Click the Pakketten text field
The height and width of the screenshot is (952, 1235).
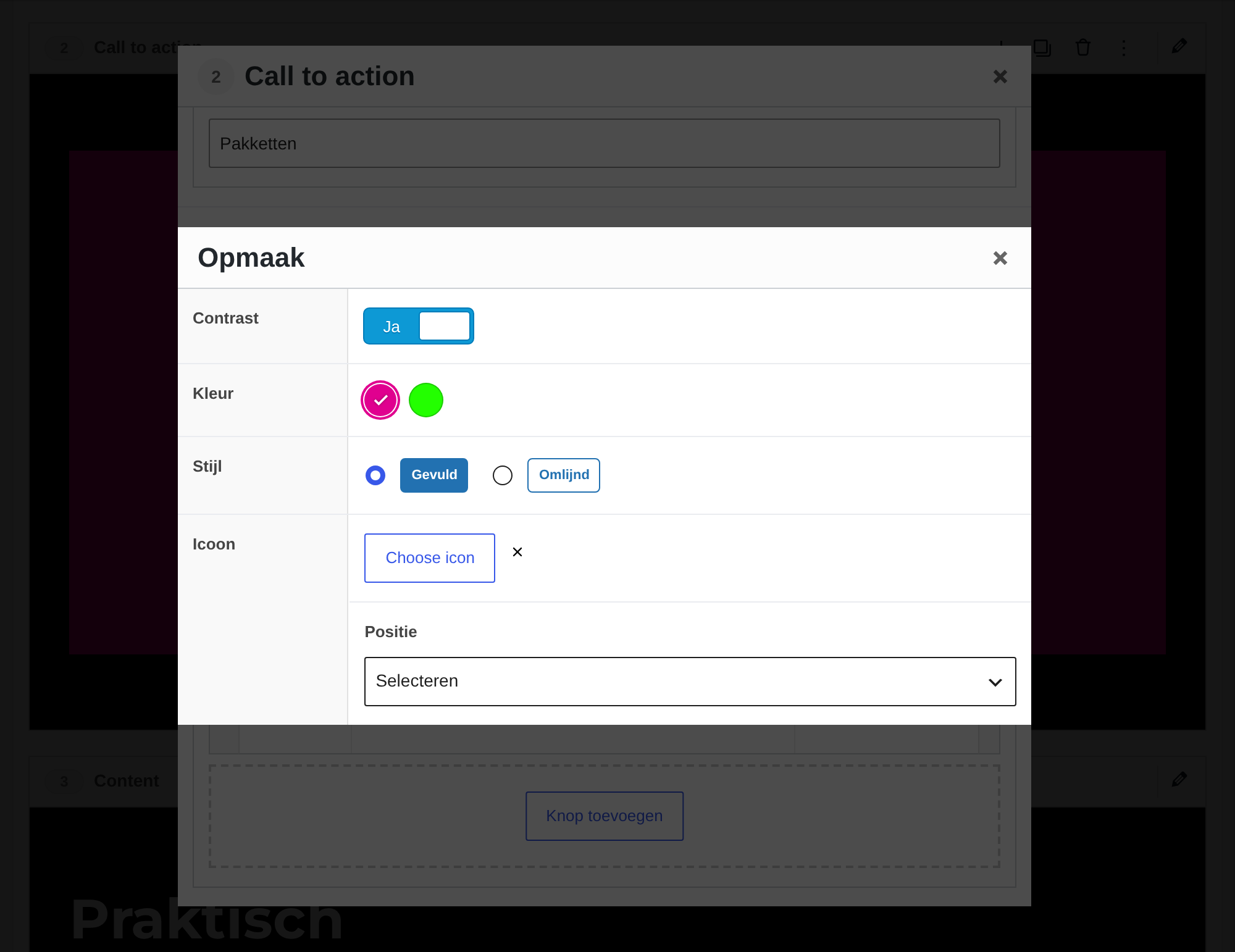point(605,143)
